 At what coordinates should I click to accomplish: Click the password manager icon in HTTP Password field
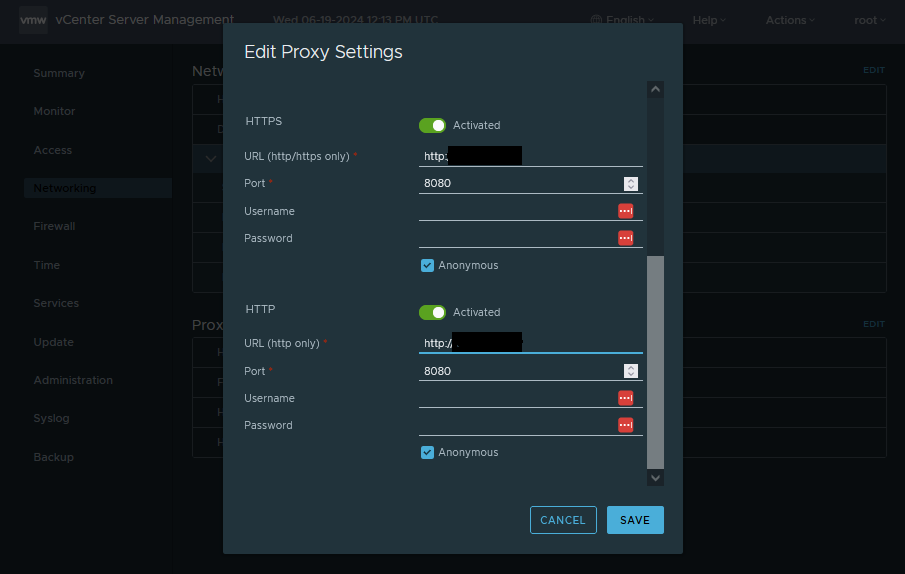pyautogui.click(x=626, y=425)
